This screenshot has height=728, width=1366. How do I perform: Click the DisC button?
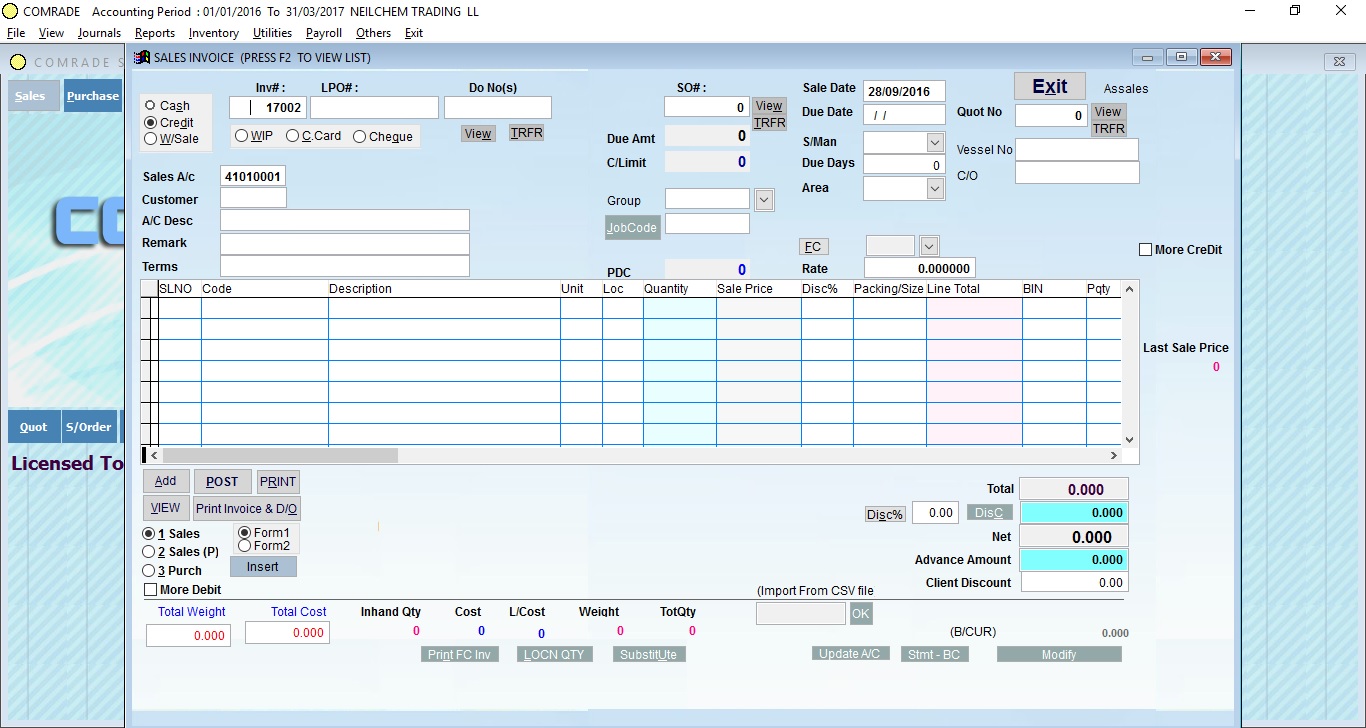pyautogui.click(x=990, y=513)
